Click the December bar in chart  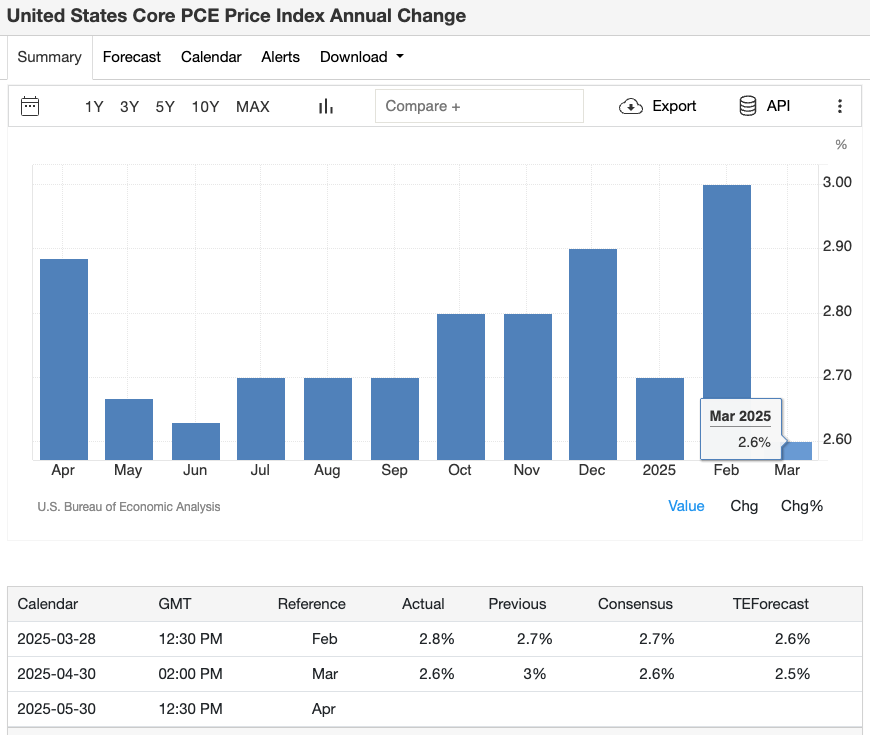click(x=592, y=354)
